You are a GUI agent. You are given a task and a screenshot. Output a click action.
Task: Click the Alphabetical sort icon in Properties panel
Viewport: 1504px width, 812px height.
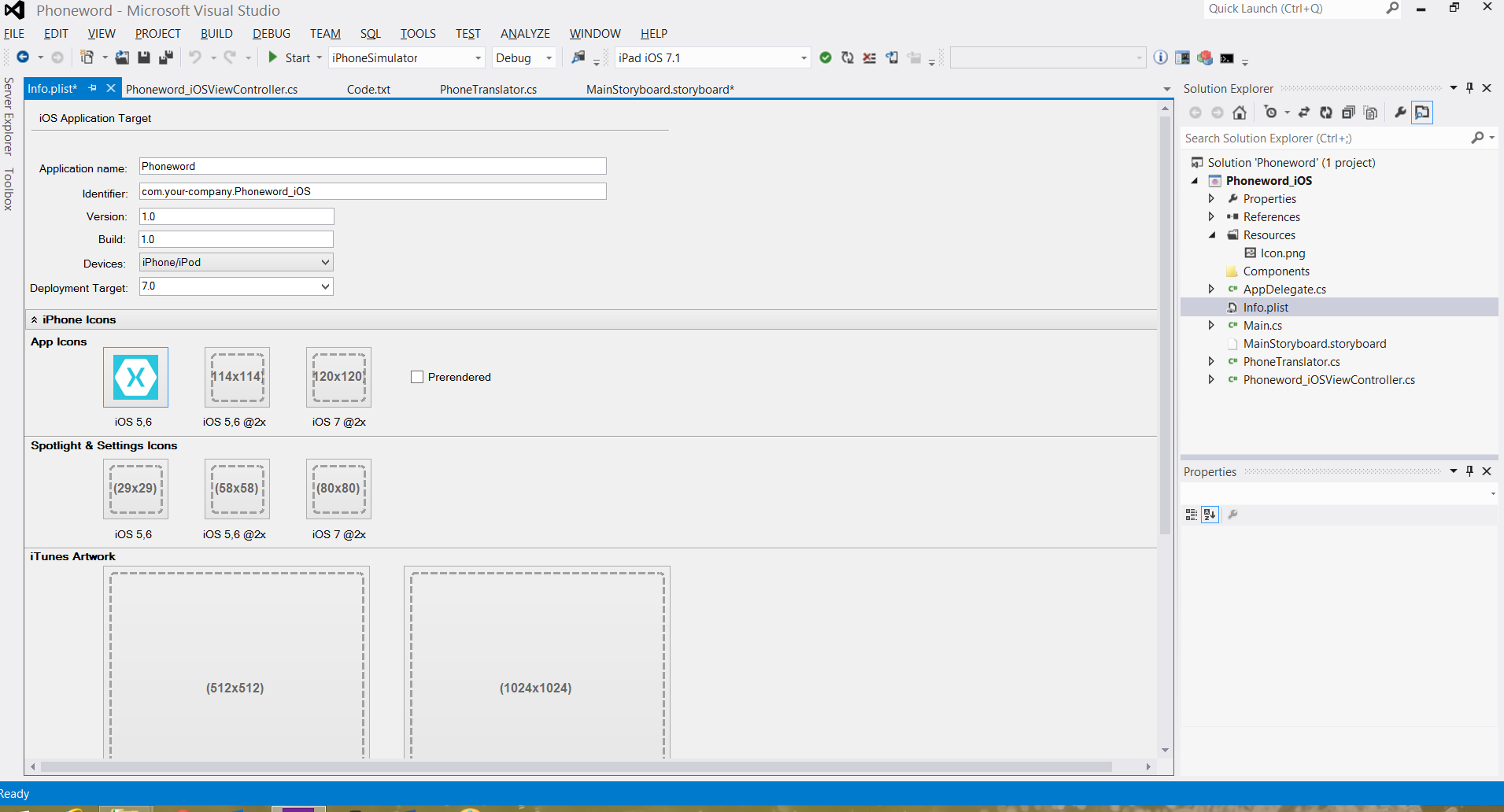point(1210,515)
